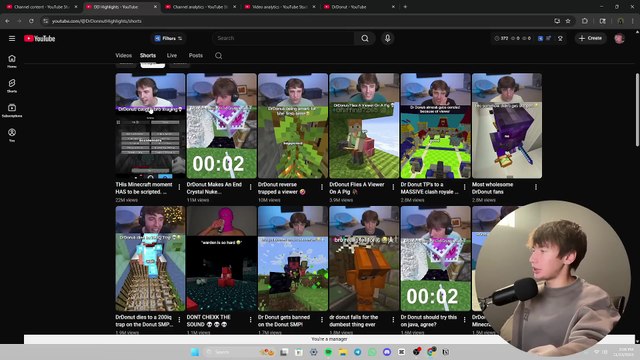Activate voice search microphone
The image size is (640, 360).
click(x=387, y=38)
